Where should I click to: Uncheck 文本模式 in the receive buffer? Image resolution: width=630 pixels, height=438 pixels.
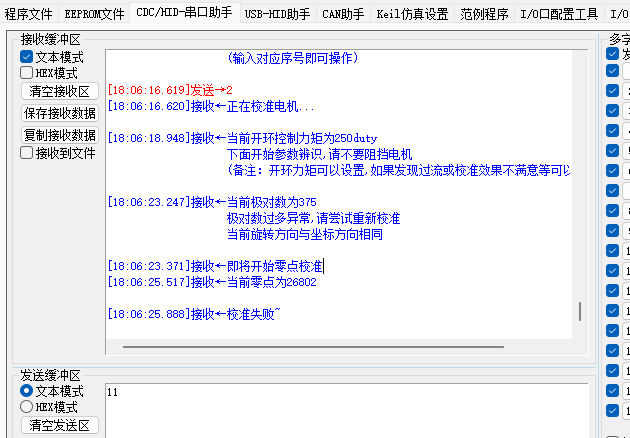27,57
